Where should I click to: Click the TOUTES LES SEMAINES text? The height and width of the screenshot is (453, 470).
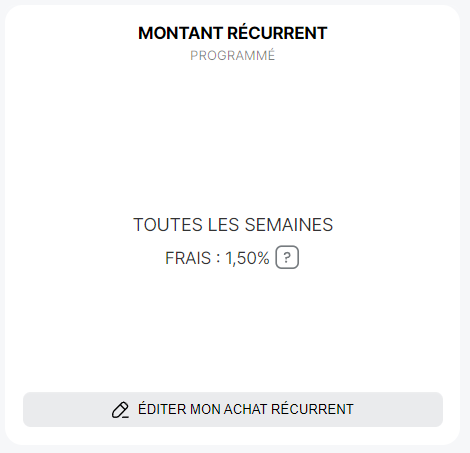[233, 225]
